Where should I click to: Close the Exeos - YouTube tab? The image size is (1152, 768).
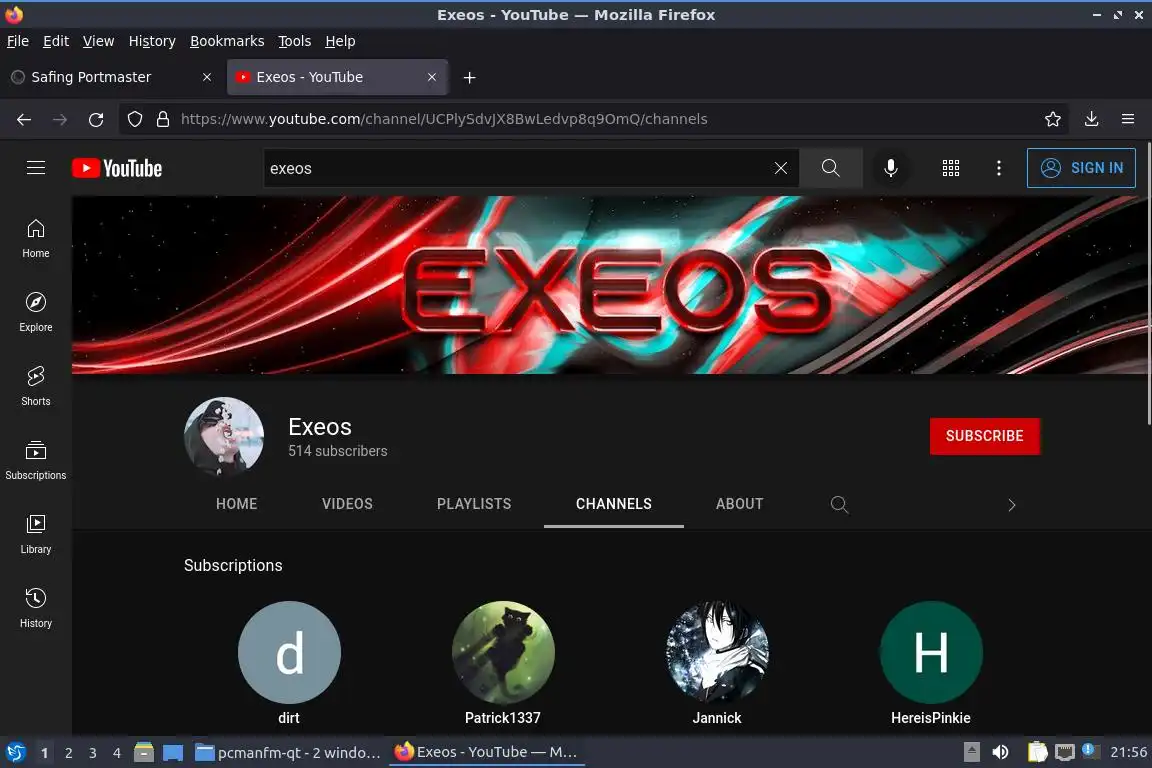pyautogui.click(x=432, y=77)
